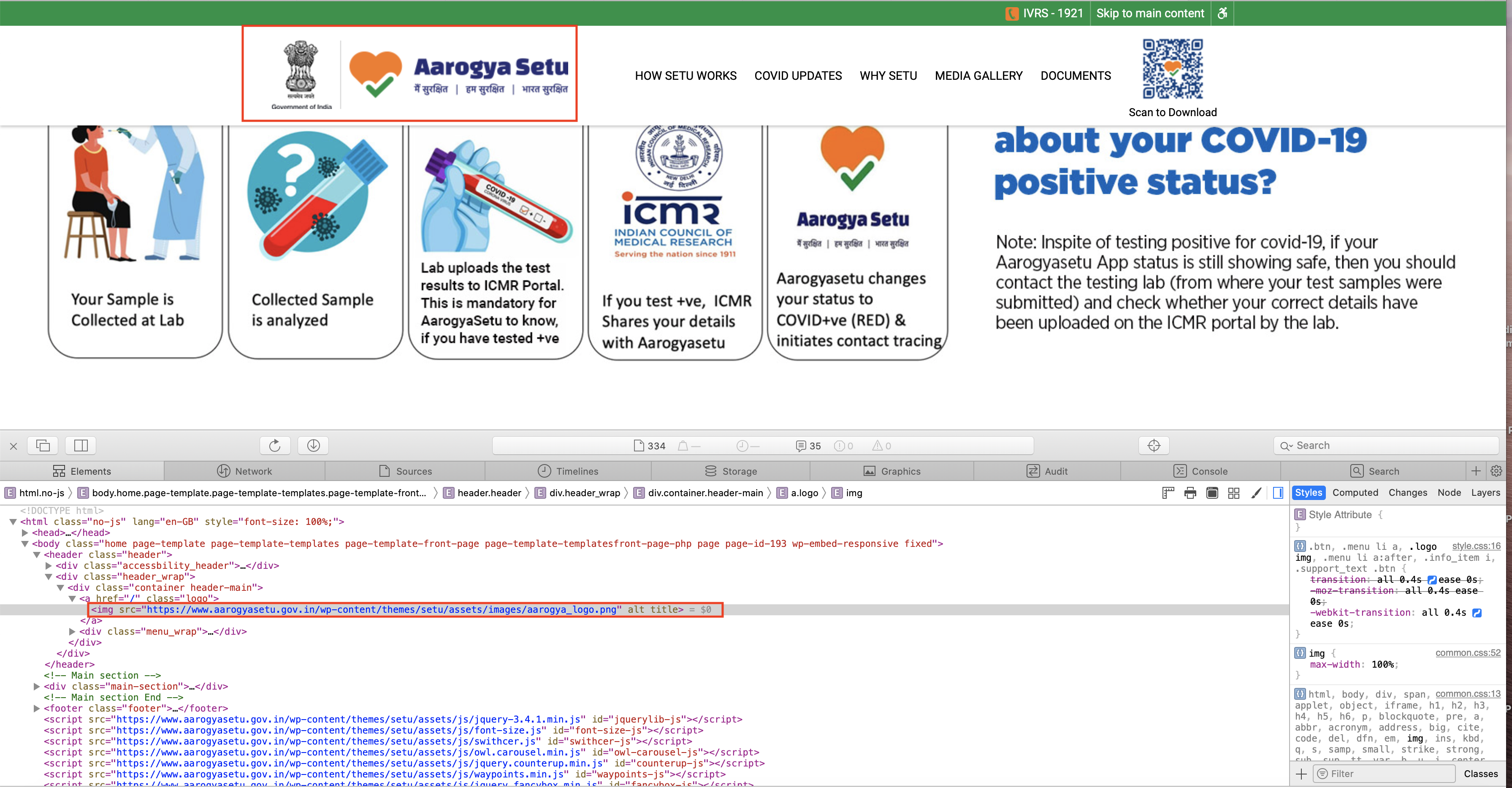Expand menu_wrap div node
This screenshot has height=788, width=1512.
(x=72, y=632)
